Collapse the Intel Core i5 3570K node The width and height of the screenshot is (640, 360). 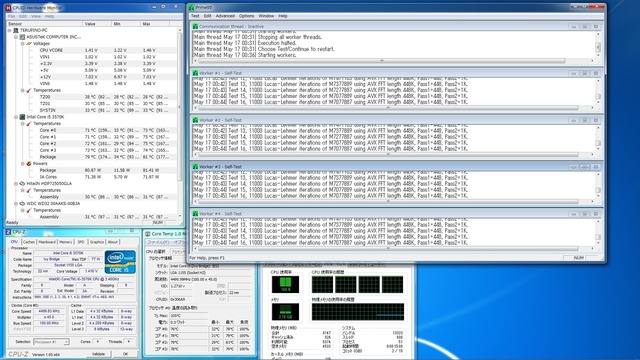pyautogui.click(x=16, y=117)
